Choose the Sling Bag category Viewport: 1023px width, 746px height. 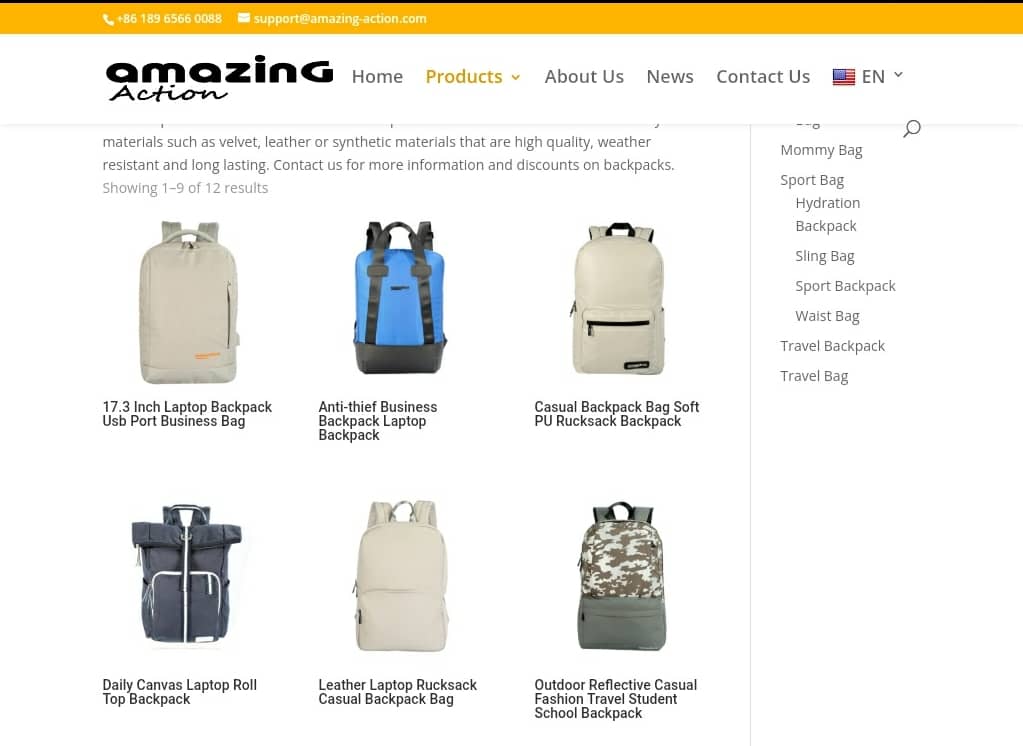pos(825,256)
